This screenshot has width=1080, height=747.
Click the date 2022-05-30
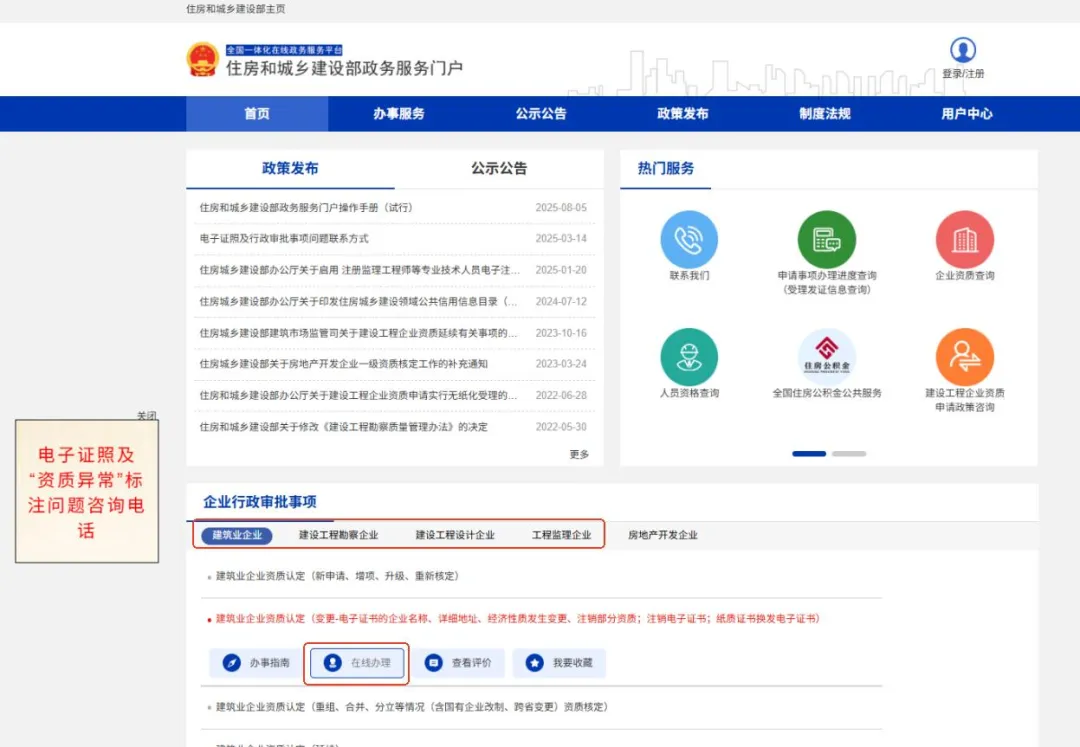point(561,427)
